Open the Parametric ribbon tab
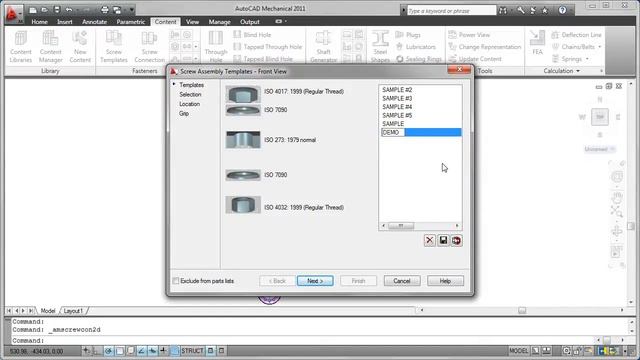 (x=131, y=22)
